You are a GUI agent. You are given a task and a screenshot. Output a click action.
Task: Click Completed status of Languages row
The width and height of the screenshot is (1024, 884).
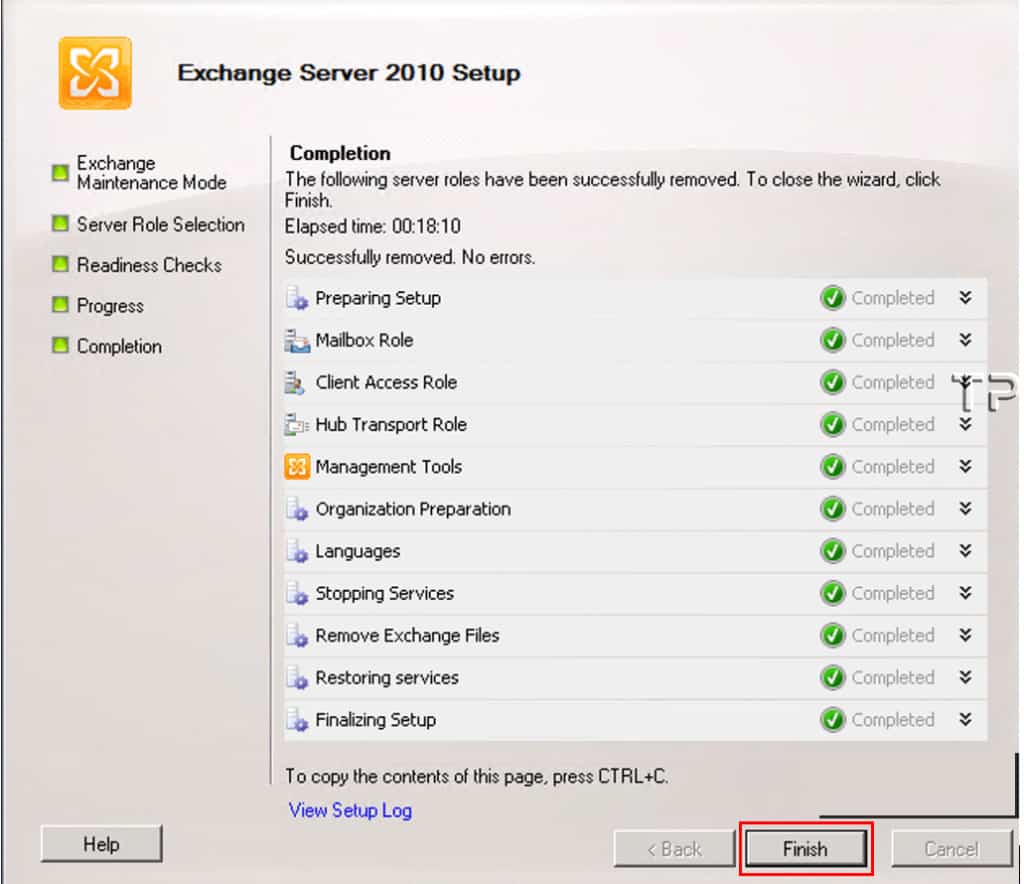(x=893, y=551)
